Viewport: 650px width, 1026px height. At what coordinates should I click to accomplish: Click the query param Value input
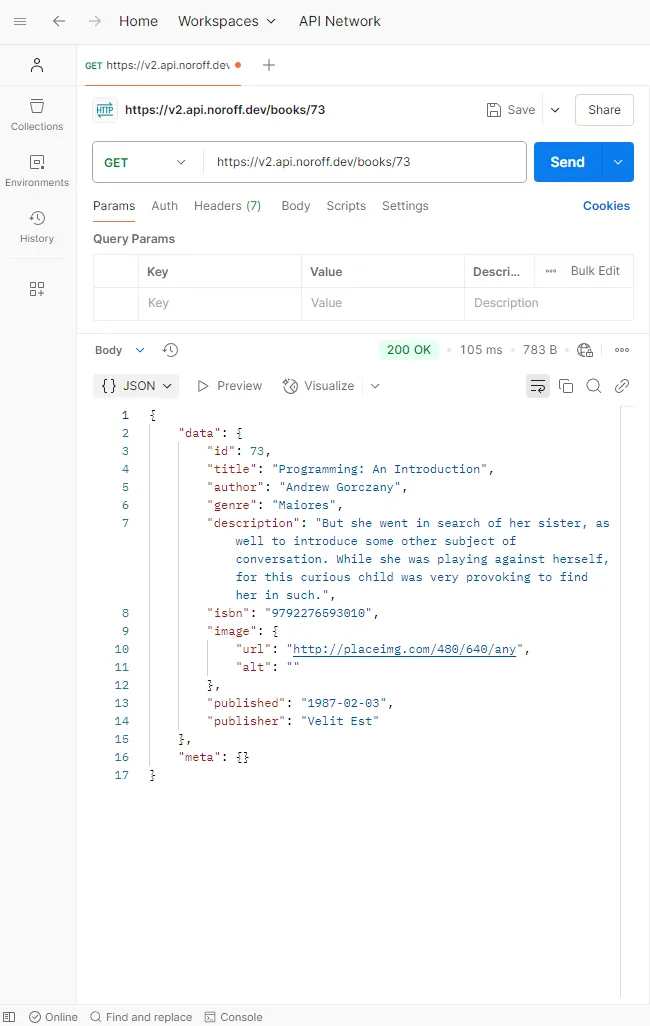point(383,304)
